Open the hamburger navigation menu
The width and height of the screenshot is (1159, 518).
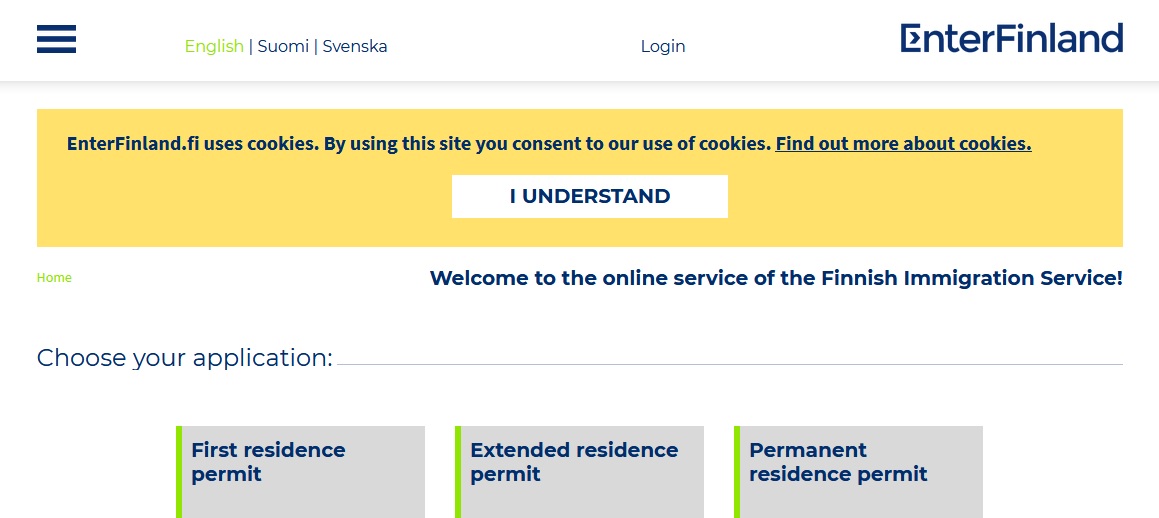coord(56,39)
